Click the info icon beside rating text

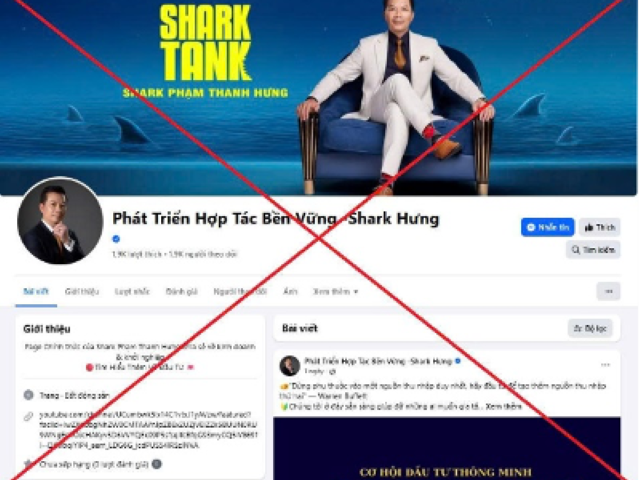point(157,464)
